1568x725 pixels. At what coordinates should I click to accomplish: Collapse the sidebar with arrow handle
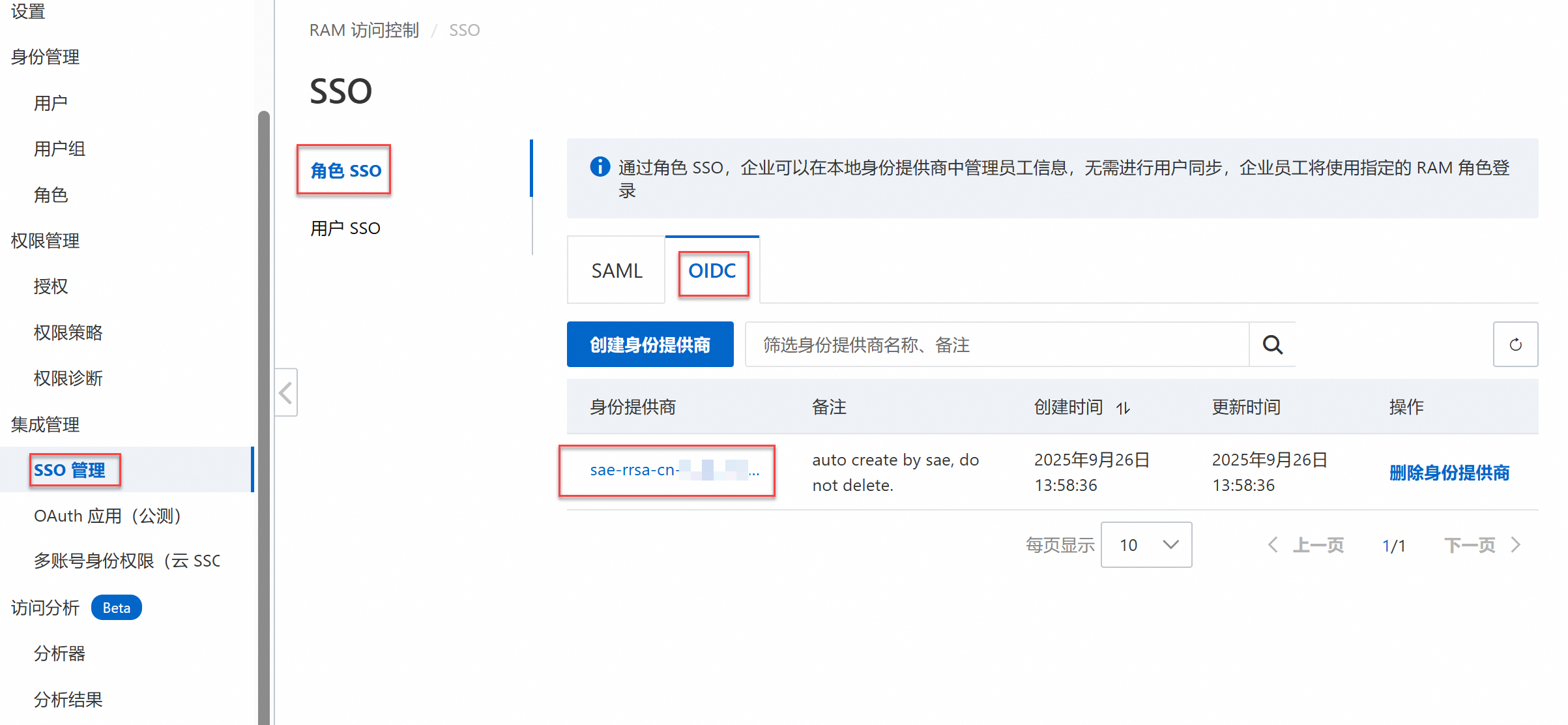point(286,392)
